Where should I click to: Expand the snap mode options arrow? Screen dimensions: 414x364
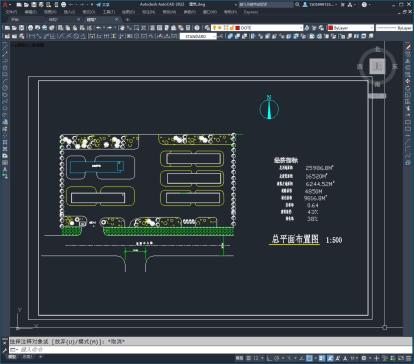tap(262, 358)
